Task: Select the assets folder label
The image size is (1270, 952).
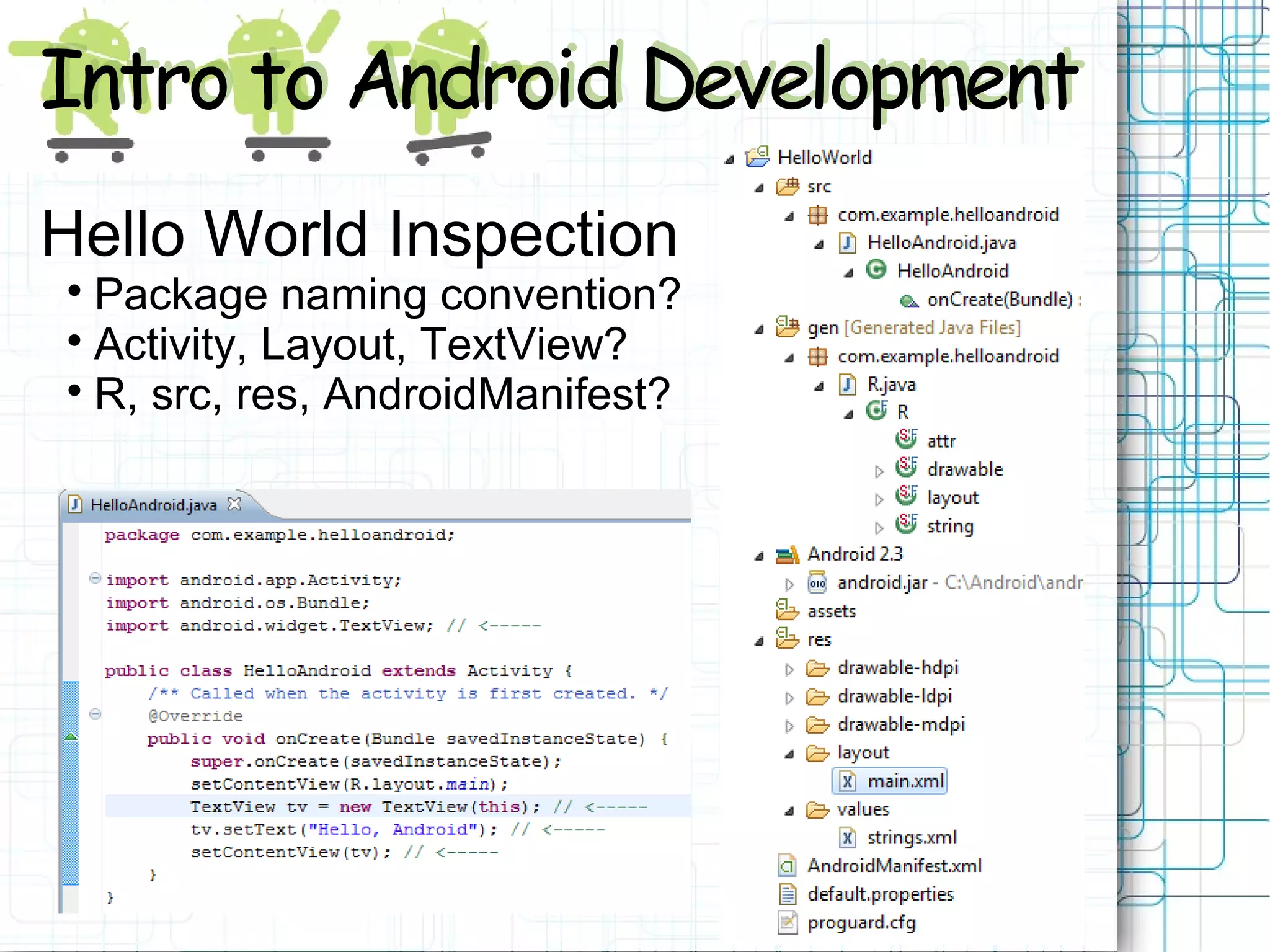Action: 832,612
